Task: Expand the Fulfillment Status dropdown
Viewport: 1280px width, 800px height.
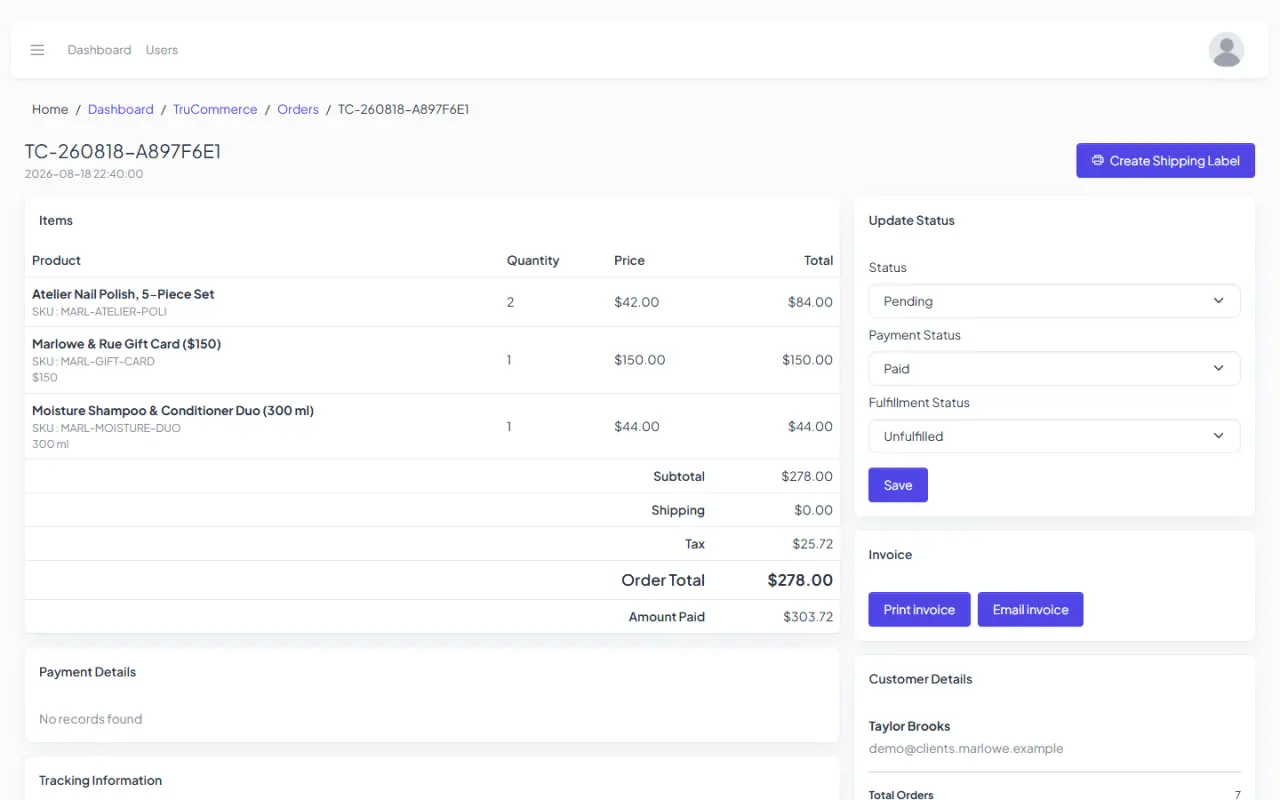Action: 1054,436
